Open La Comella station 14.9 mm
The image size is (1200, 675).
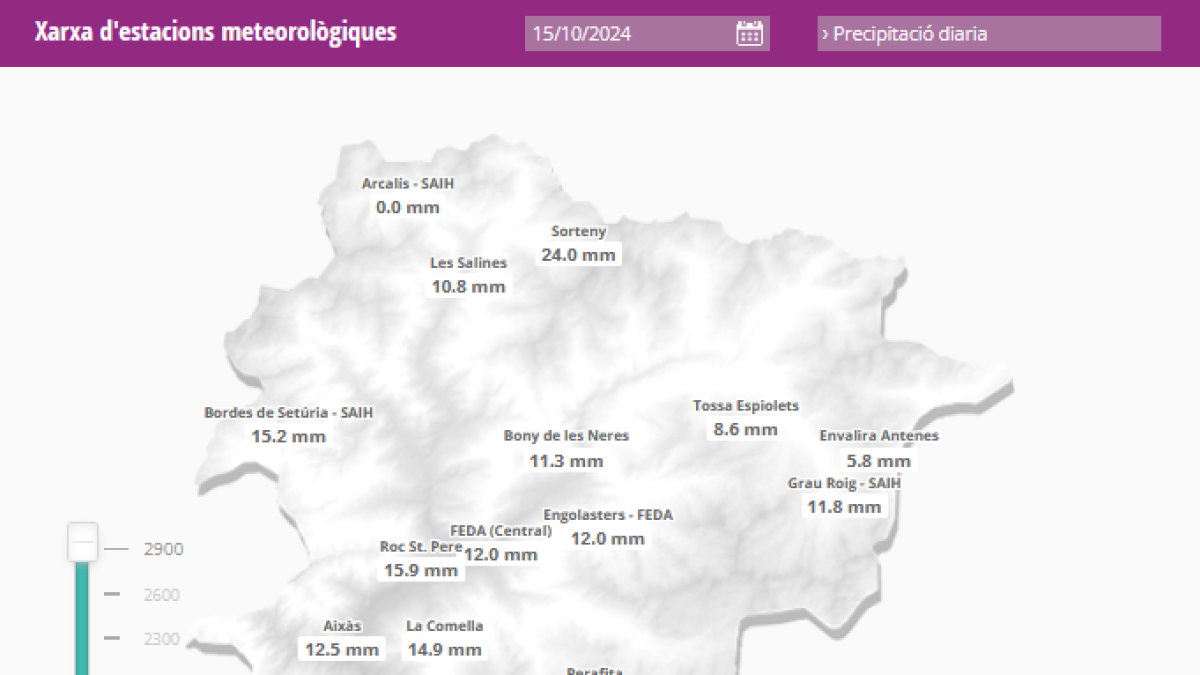pyautogui.click(x=444, y=650)
